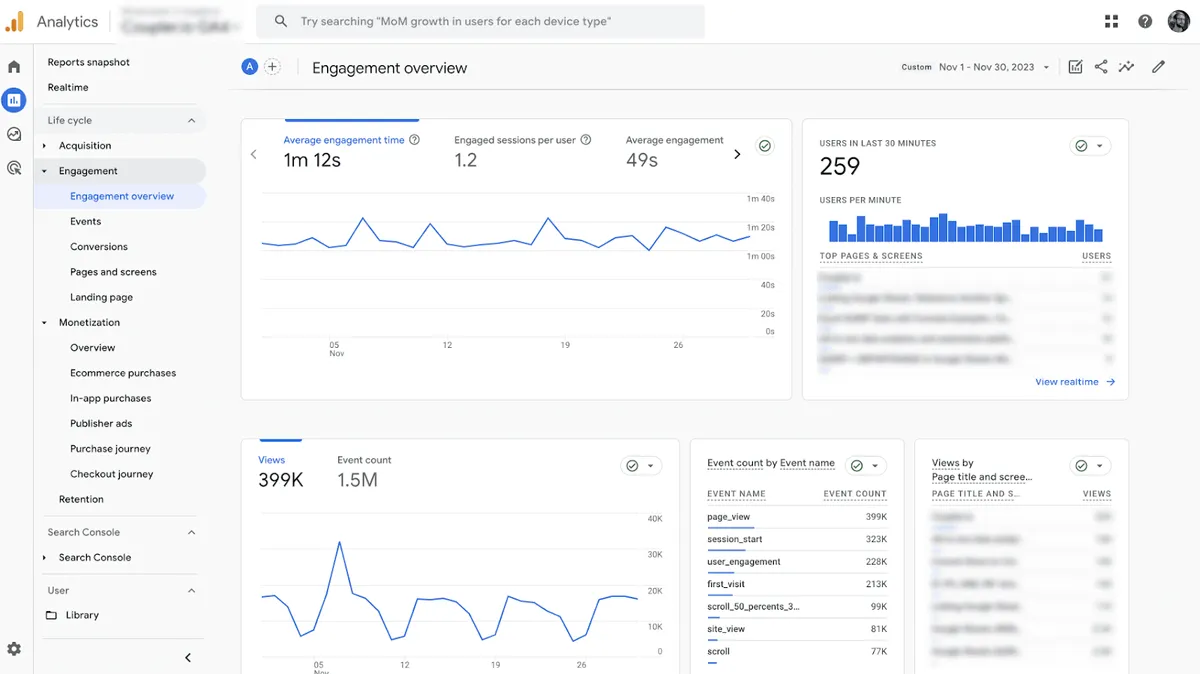Collapse the Engagement tree arrow
1200x674 pixels.
coord(45,171)
